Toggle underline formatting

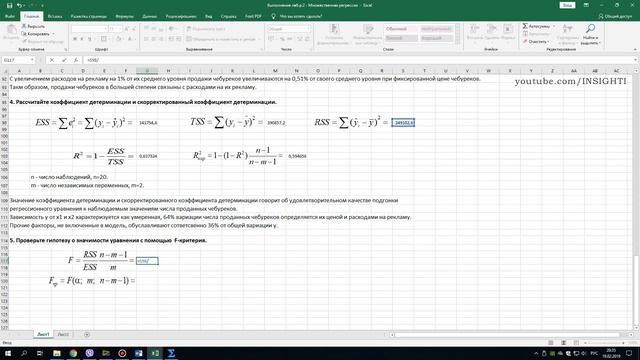90,39
